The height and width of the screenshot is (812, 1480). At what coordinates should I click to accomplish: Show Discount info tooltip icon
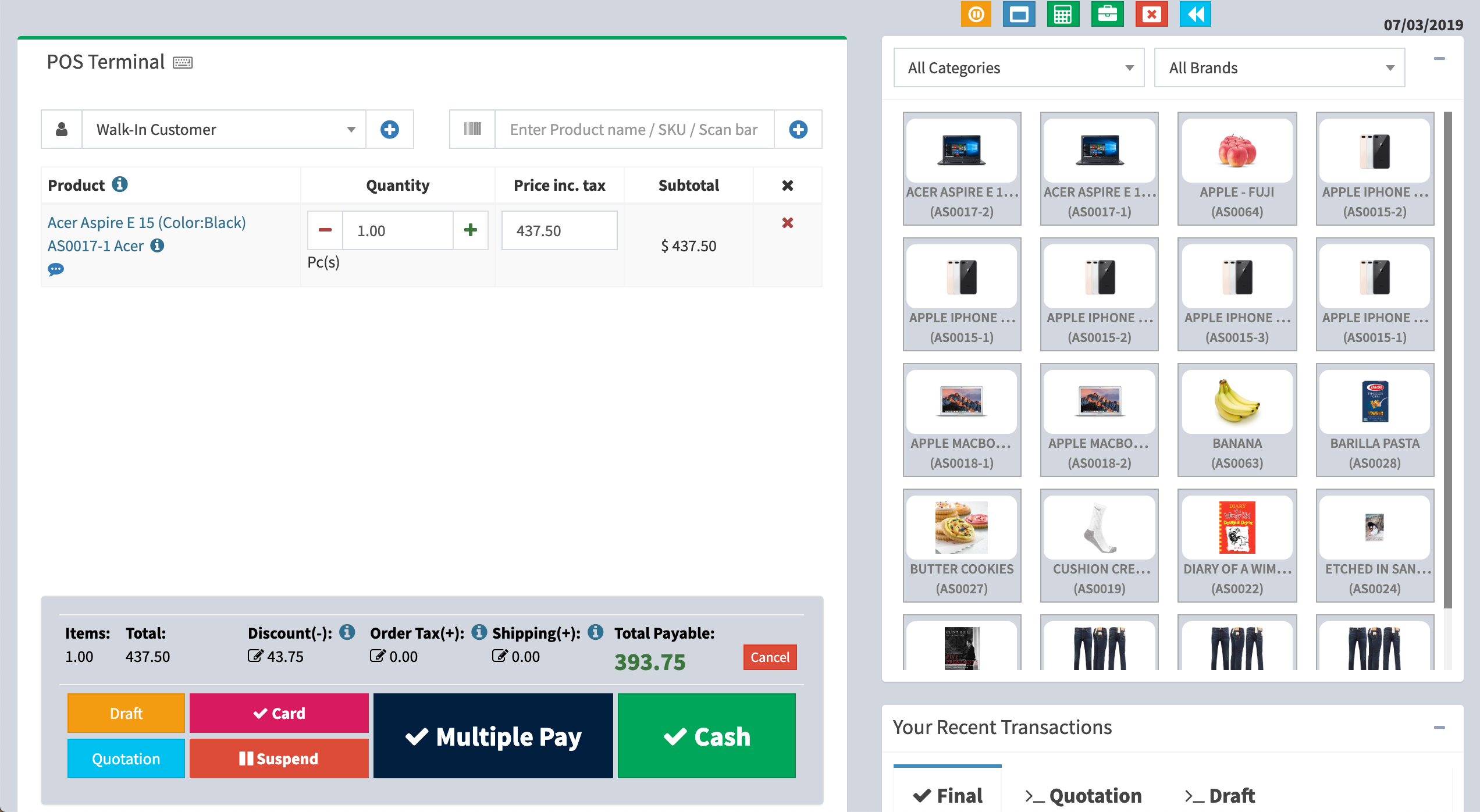tap(347, 632)
